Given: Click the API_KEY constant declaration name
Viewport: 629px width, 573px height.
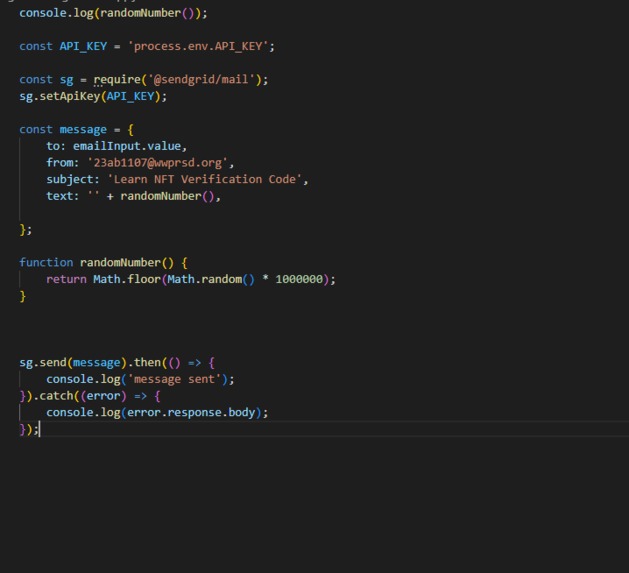Looking at the screenshot, I should click(83, 46).
